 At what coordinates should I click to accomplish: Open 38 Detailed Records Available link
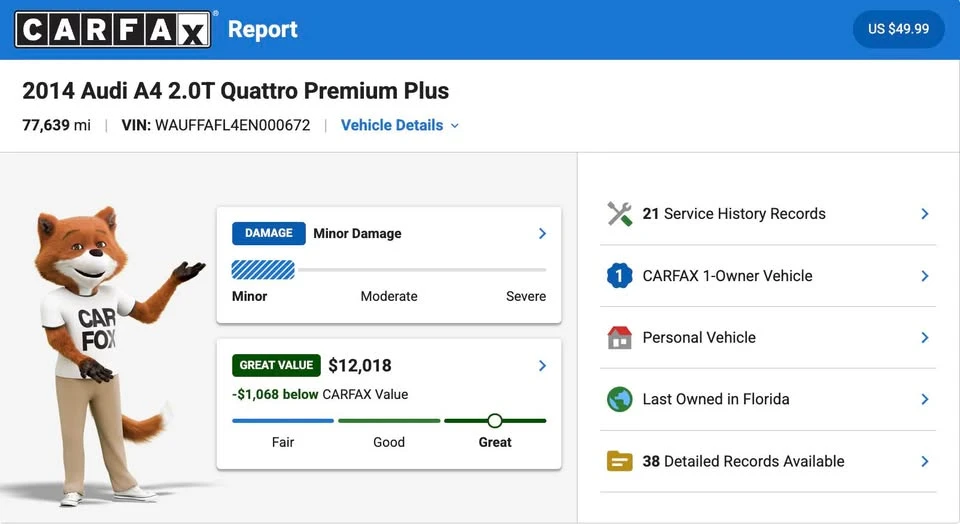pyautogui.click(x=743, y=461)
